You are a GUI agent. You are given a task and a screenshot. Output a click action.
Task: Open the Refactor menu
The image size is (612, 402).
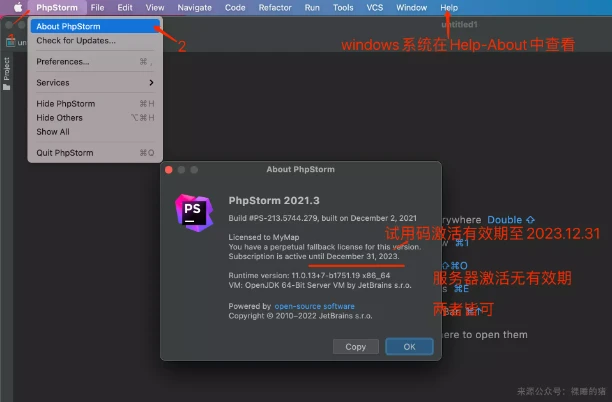coord(275,7)
